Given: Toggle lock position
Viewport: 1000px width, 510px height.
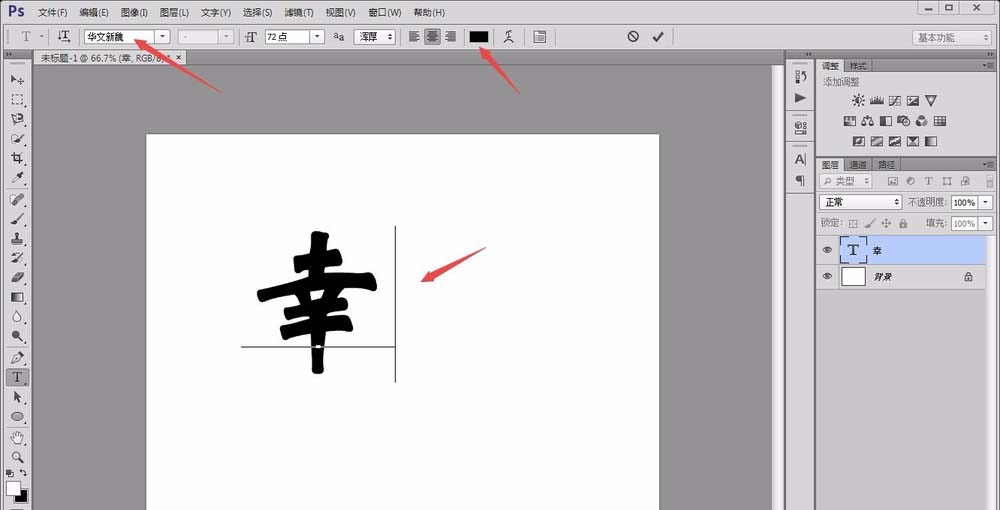Looking at the screenshot, I should click(886, 224).
